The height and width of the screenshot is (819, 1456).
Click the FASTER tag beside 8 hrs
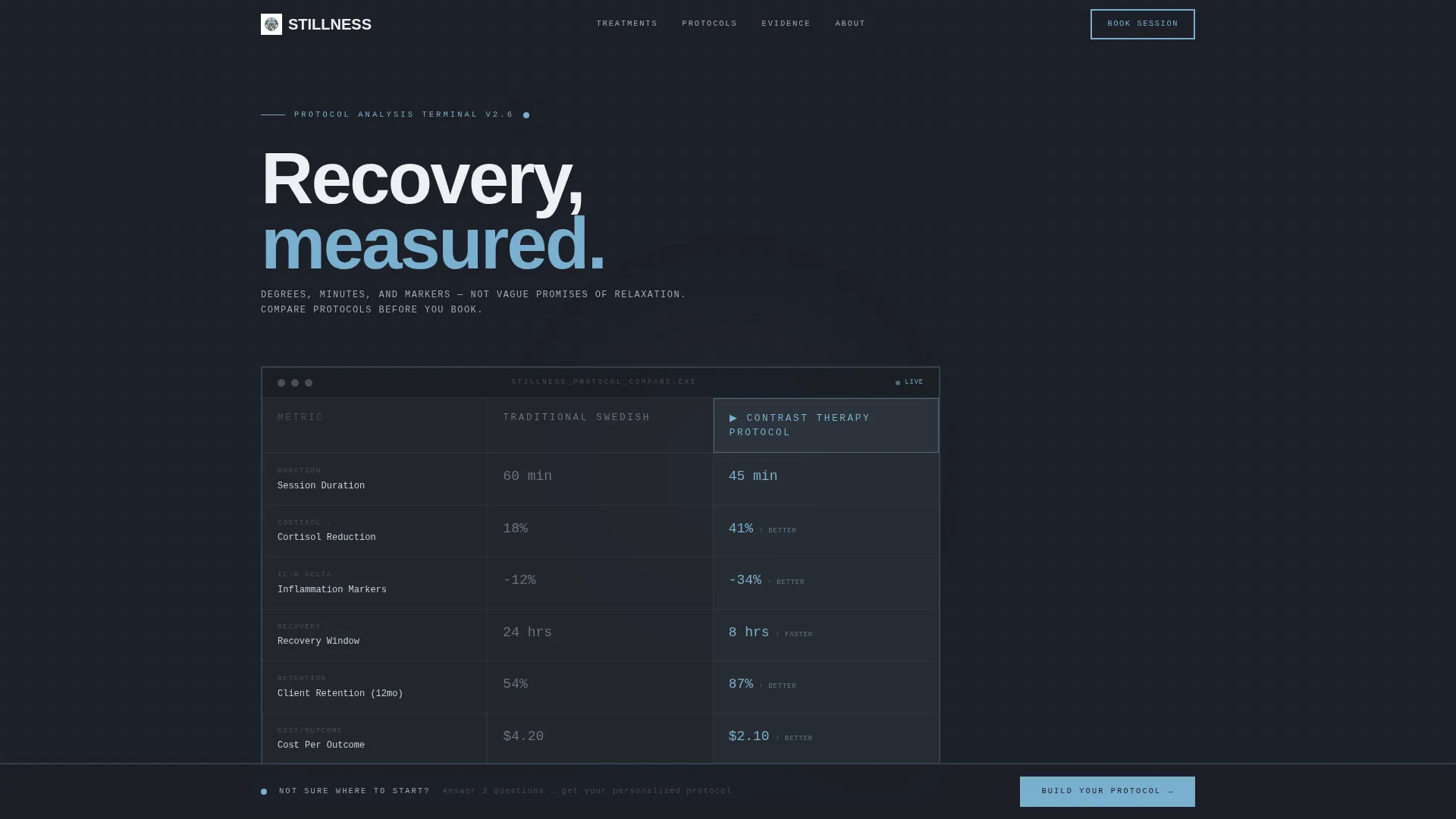[794, 635]
